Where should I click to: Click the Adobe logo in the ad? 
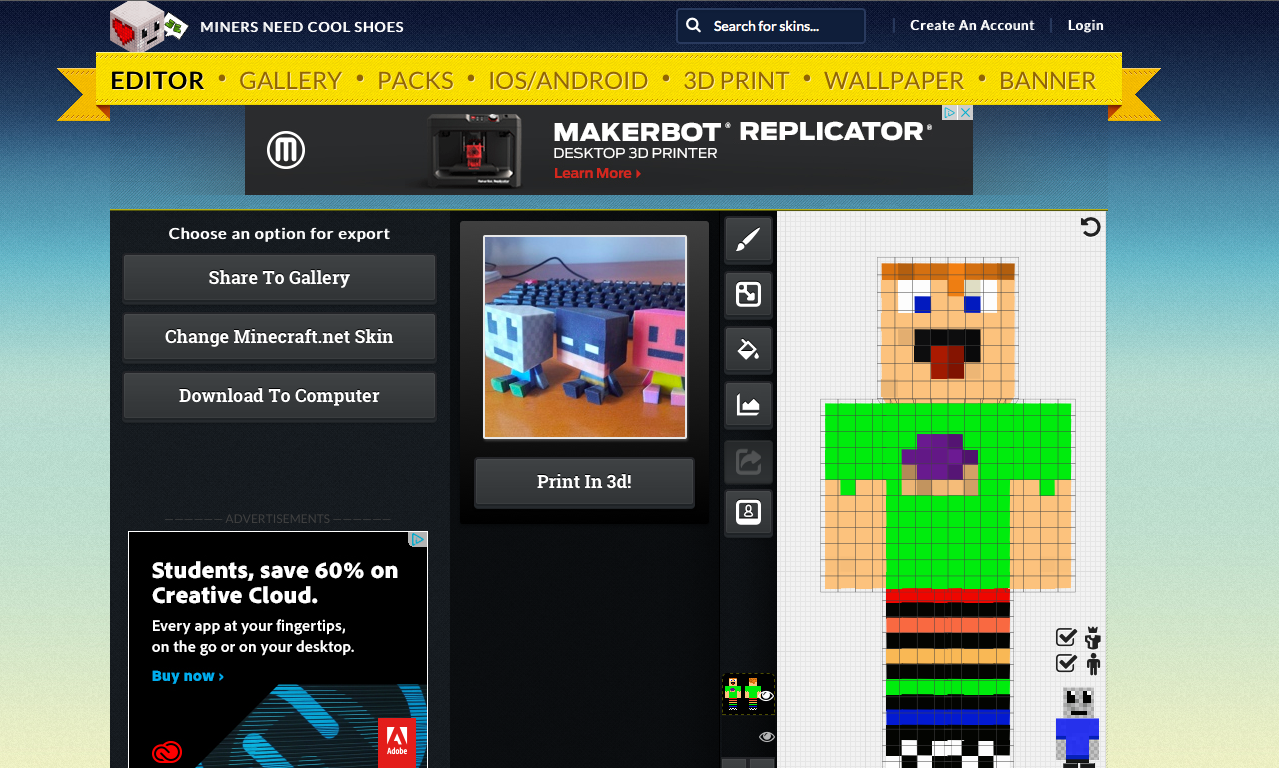(397, 743)
